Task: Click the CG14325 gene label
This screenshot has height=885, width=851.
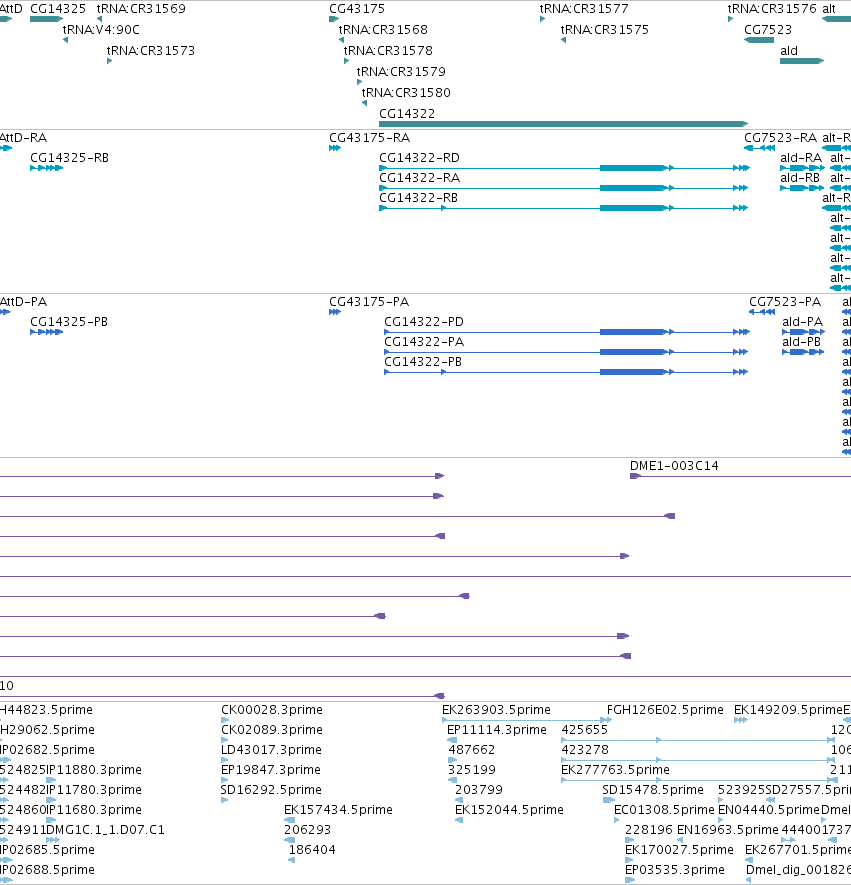Action: click(58, 8)
